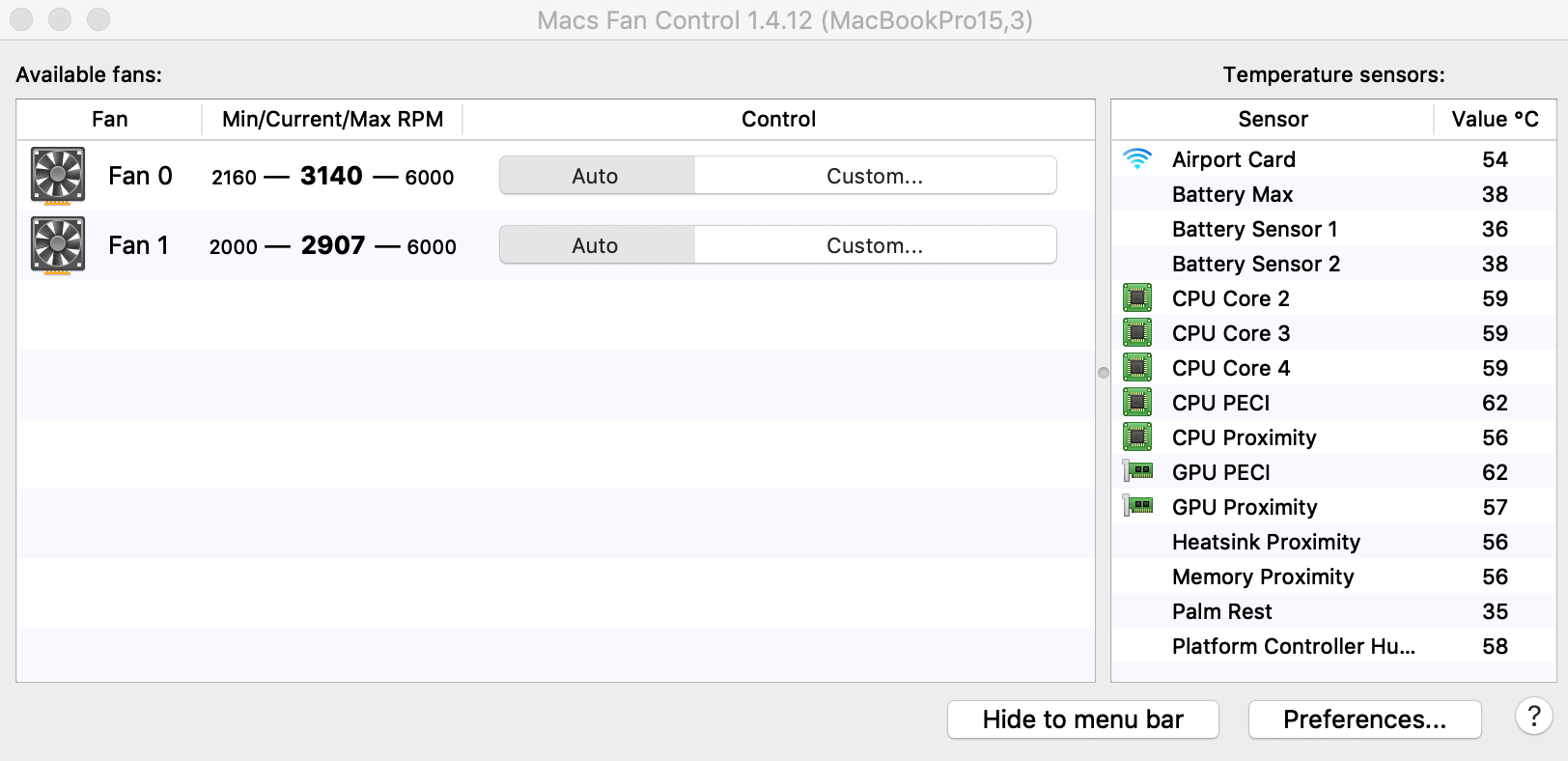
Task: Select the CPU Core 4 sensor label
Action: click(1231, 368)
